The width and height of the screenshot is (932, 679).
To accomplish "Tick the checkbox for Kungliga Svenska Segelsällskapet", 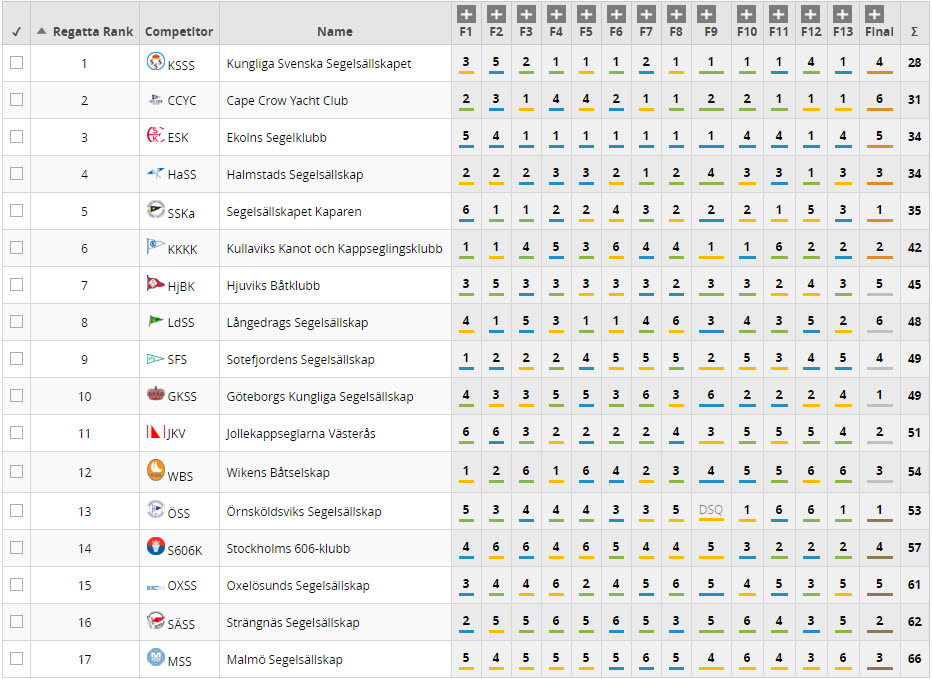I will [16, 63].
